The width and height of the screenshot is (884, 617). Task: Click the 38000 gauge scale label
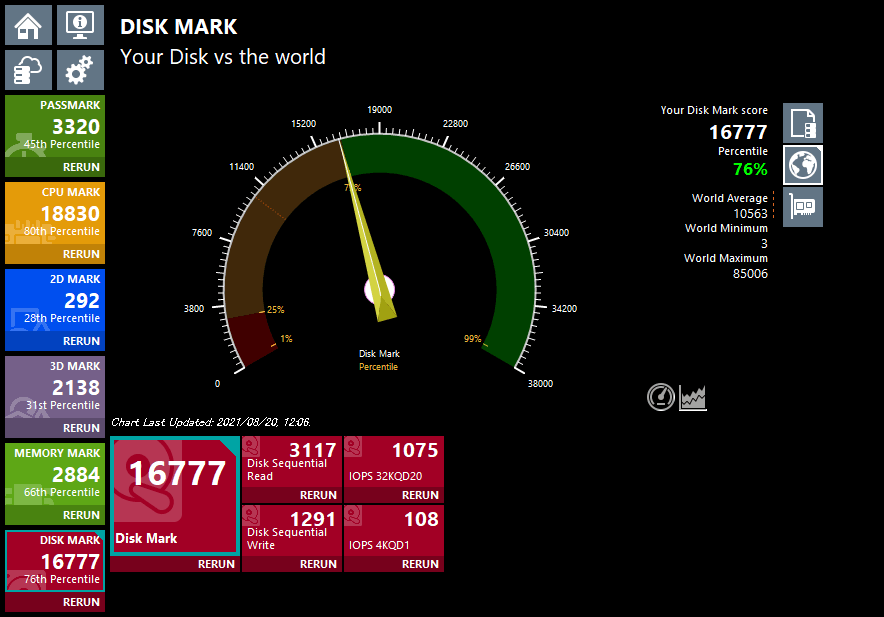coord(540,384)
